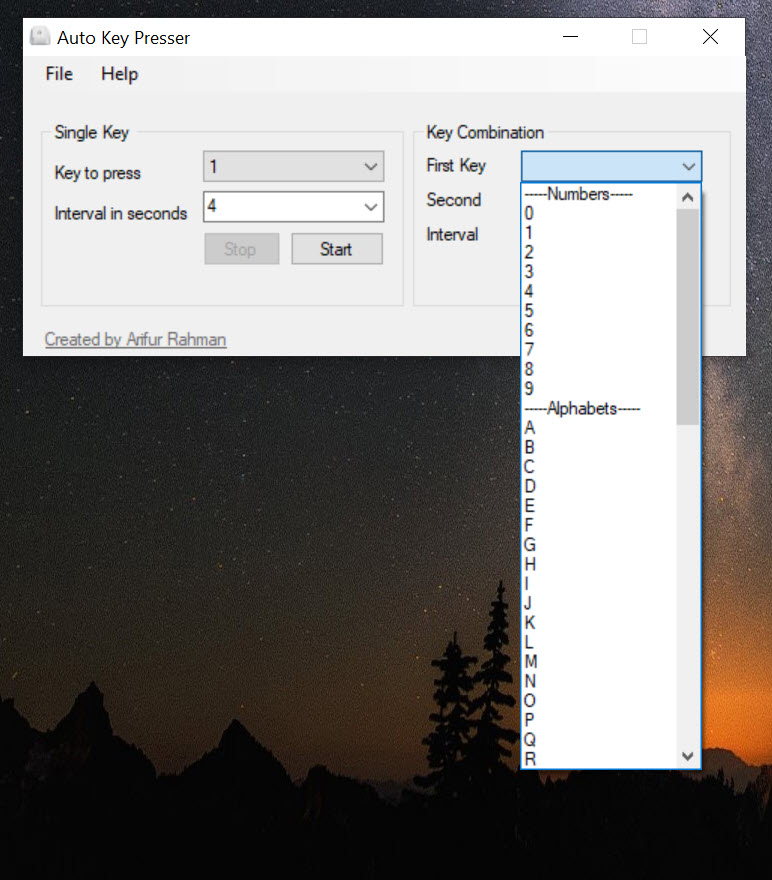Choose letter I in the First Key list
This screenshot has width=772, height=880.
tap(599, 583)
